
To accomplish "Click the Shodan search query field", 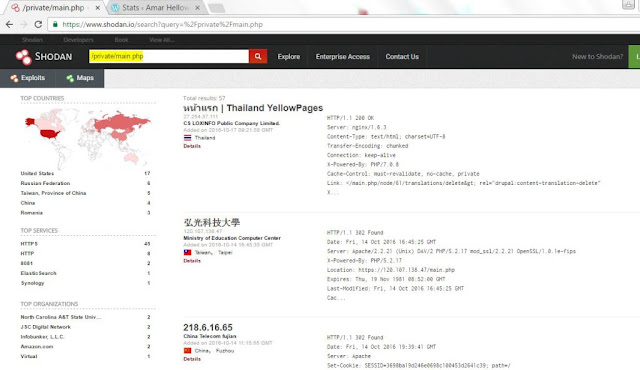I will pos(169,56).
